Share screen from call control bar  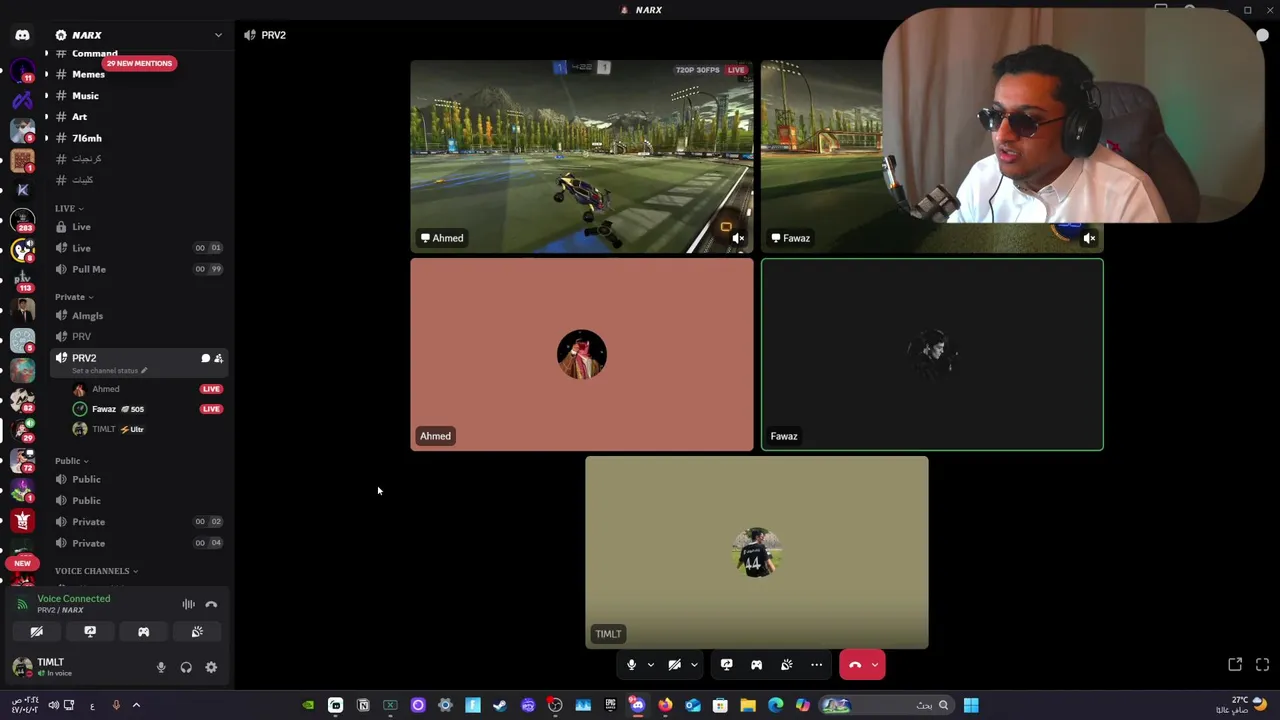[x=726, y=665]
